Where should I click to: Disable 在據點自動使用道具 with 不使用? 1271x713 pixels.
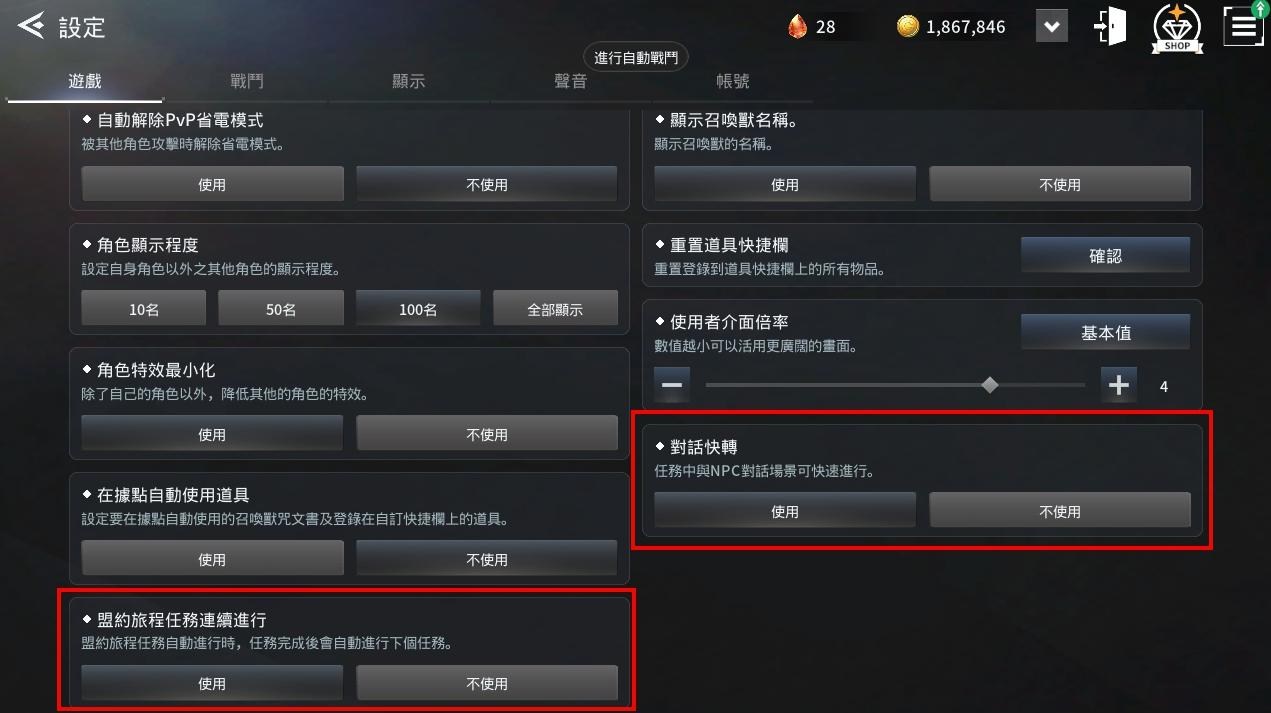click(487, 560)
